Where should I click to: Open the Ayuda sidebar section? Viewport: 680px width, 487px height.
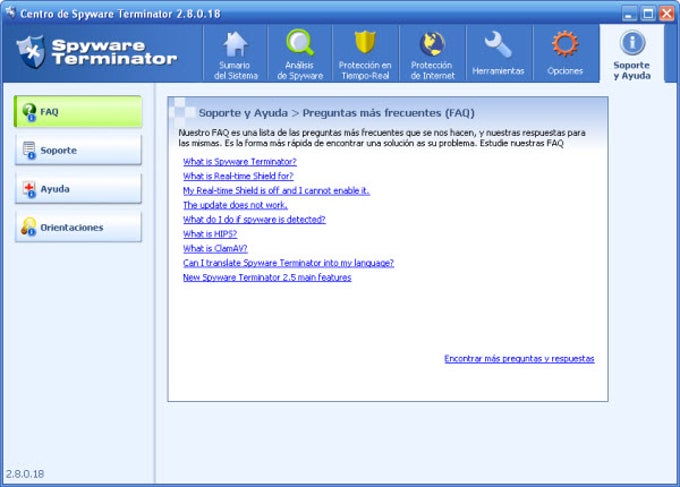78,189
